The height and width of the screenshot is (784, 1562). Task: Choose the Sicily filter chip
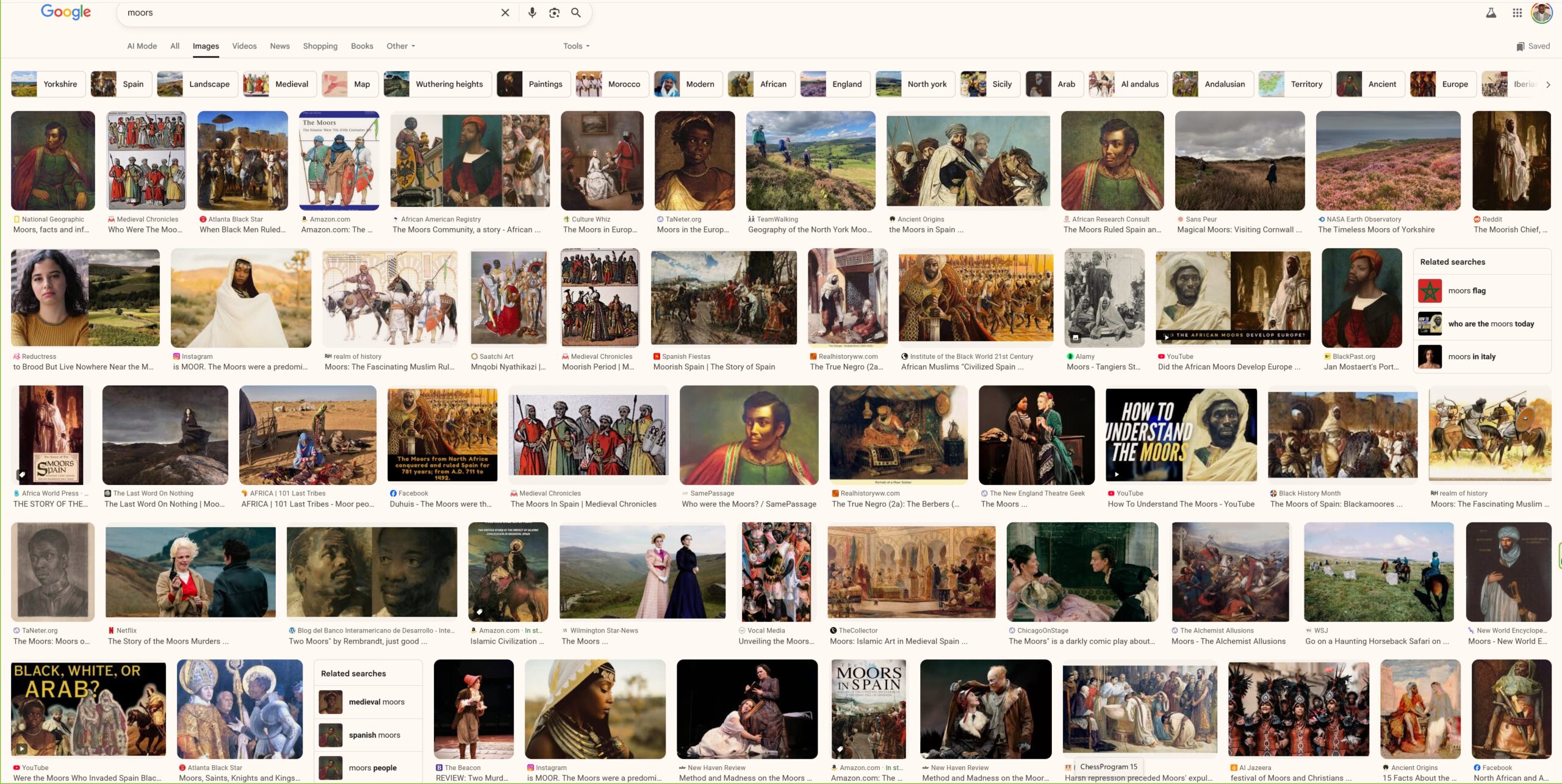tap(990, 84)
